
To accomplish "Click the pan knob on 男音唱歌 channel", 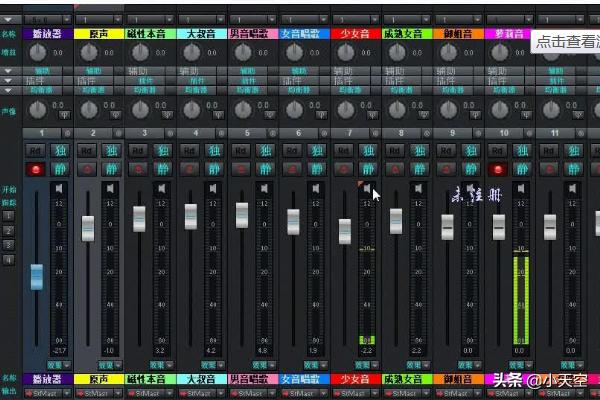I will tap(242, 110).
